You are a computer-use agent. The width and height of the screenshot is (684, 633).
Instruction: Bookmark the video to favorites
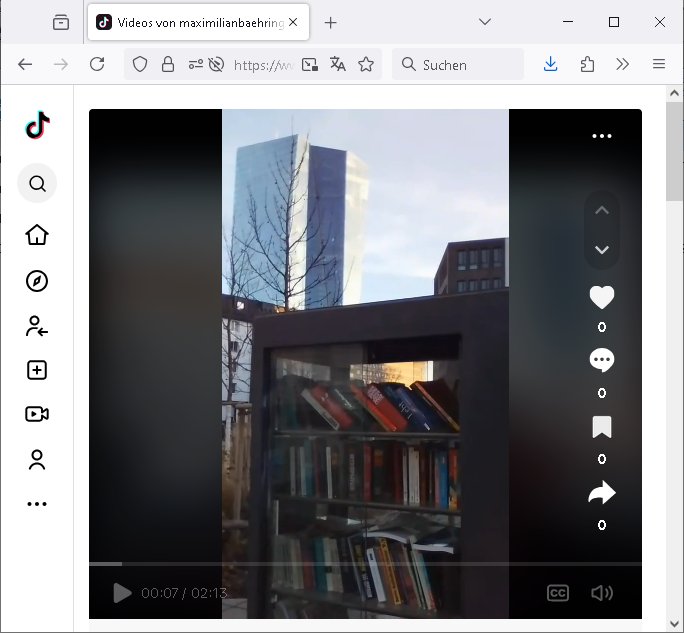click(601, 428)
